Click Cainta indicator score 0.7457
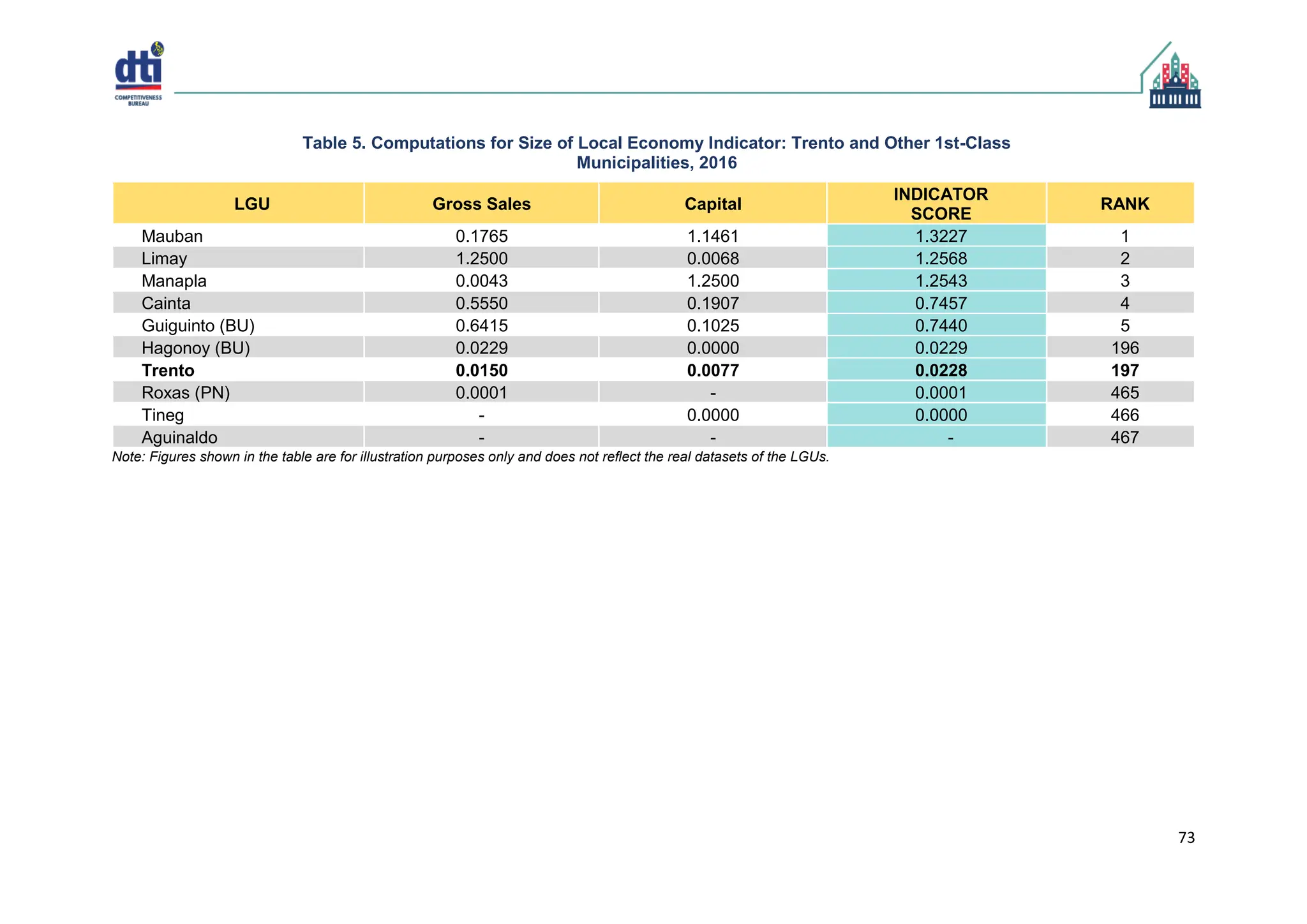This screenshot has height=924, width=1307. pyautogui.click(x=941, y=303)
